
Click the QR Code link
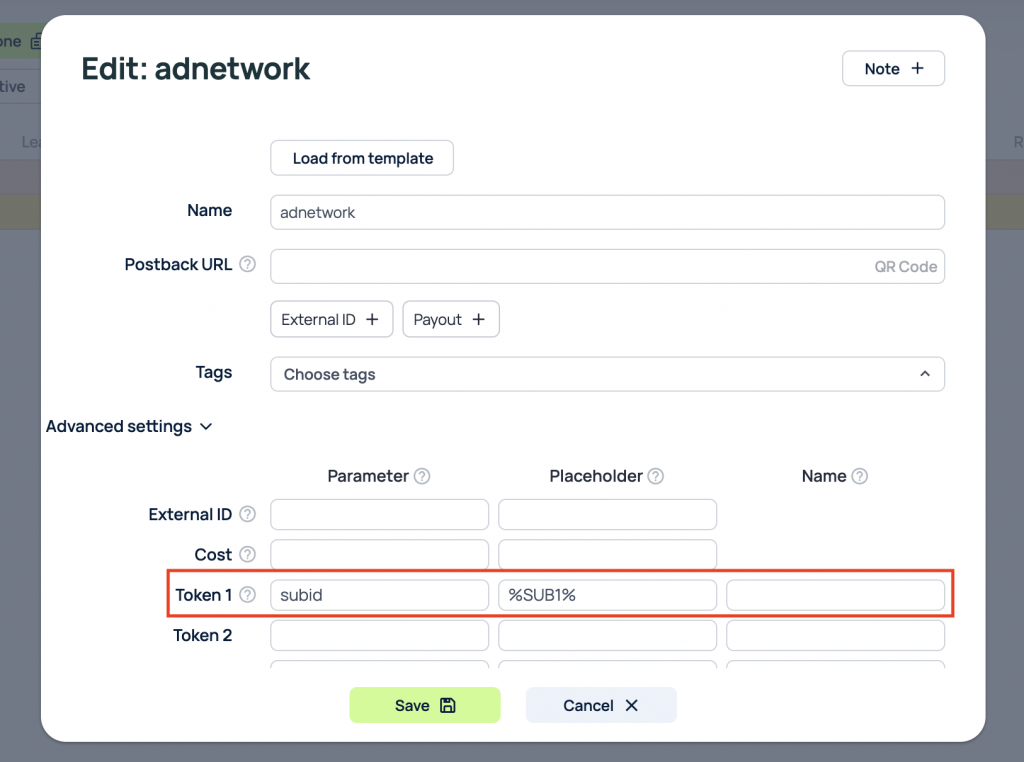point(905,266)
